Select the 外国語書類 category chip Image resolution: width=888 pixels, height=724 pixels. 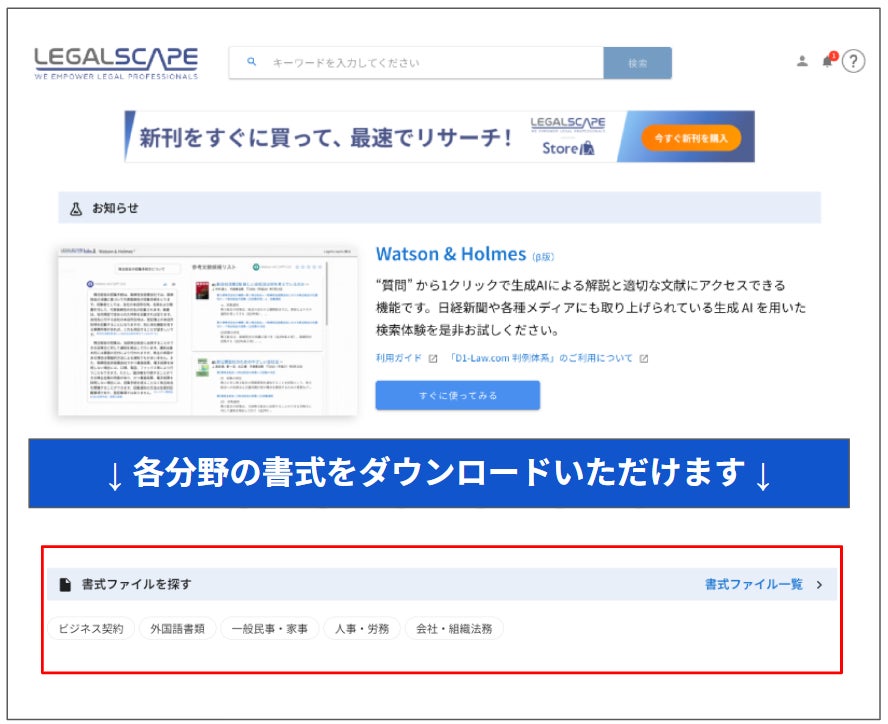tap(178, 628)
